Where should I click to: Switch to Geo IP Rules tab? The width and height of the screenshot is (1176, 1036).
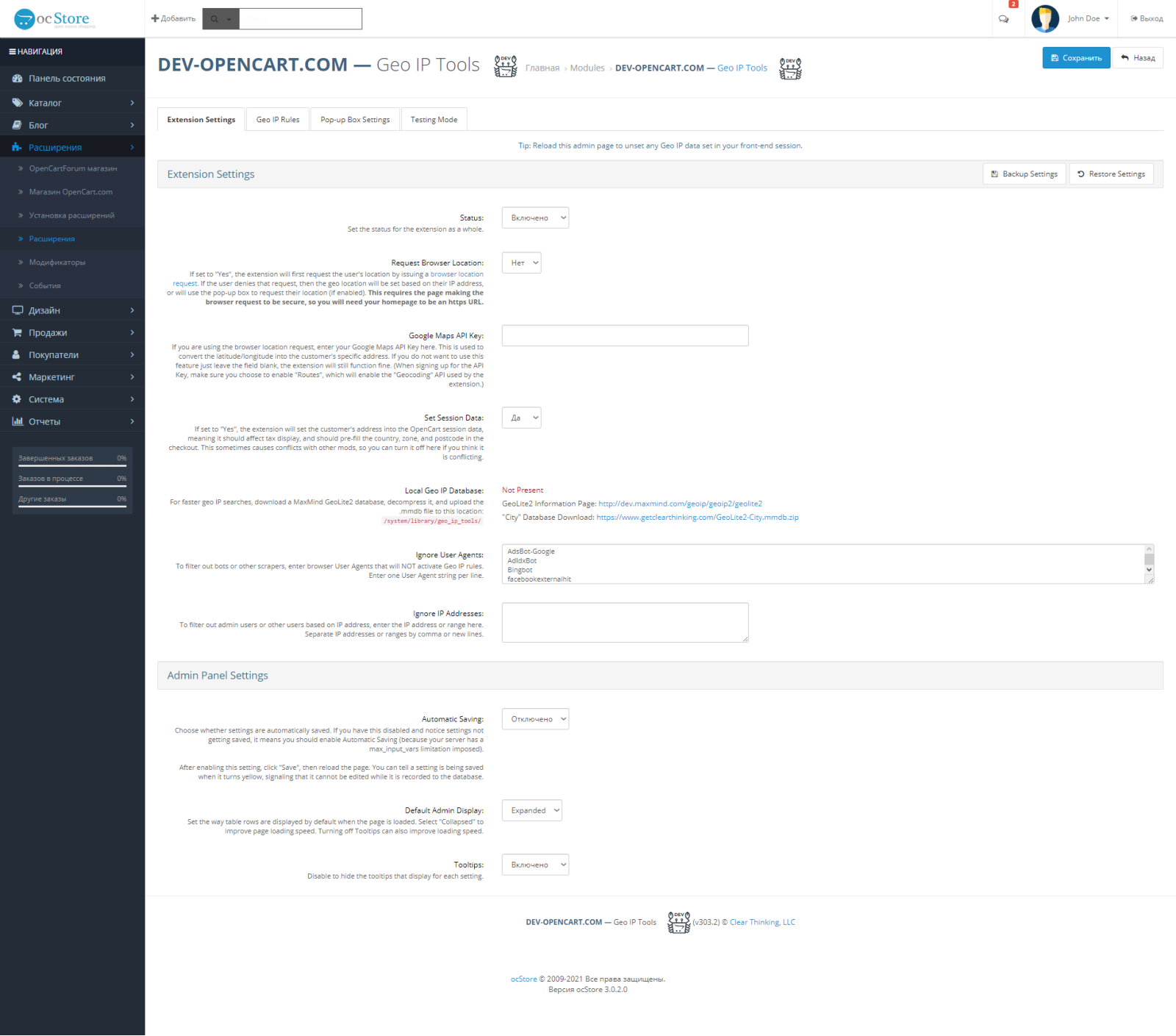tap(278, 120)
